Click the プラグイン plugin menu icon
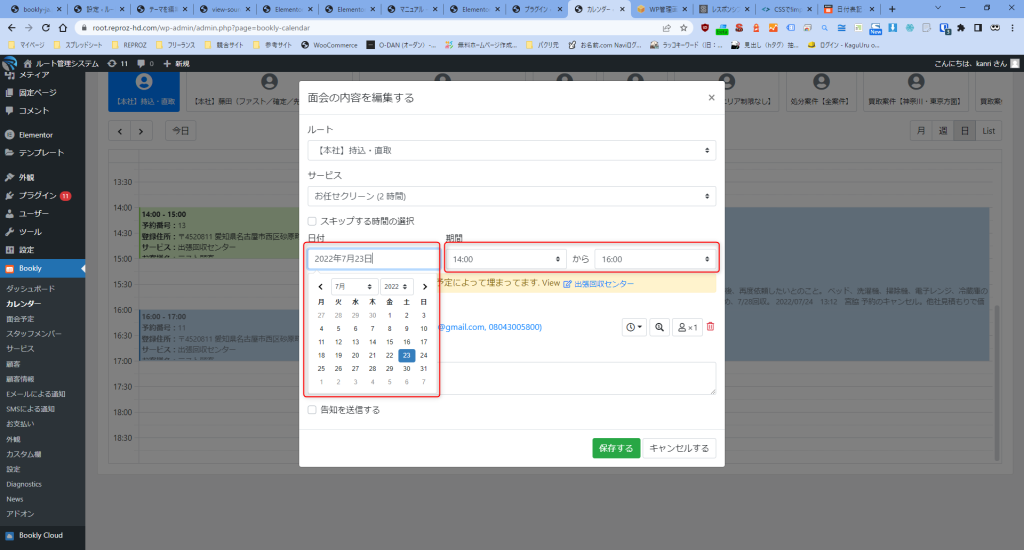The width and height of the screenshot is (1024, 550). point(10,195)
